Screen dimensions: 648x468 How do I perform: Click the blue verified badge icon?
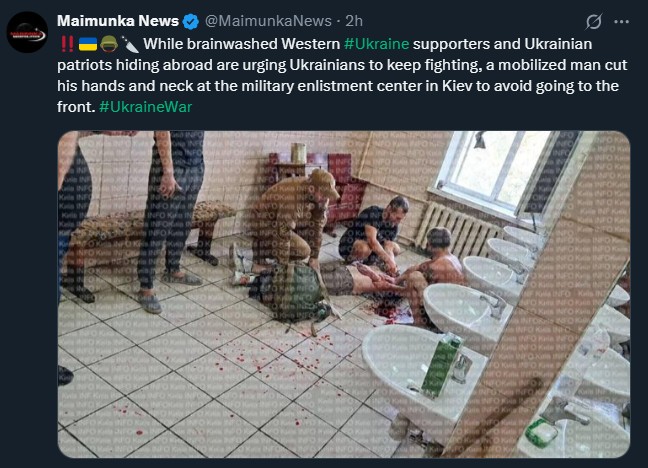click(191, 21)
